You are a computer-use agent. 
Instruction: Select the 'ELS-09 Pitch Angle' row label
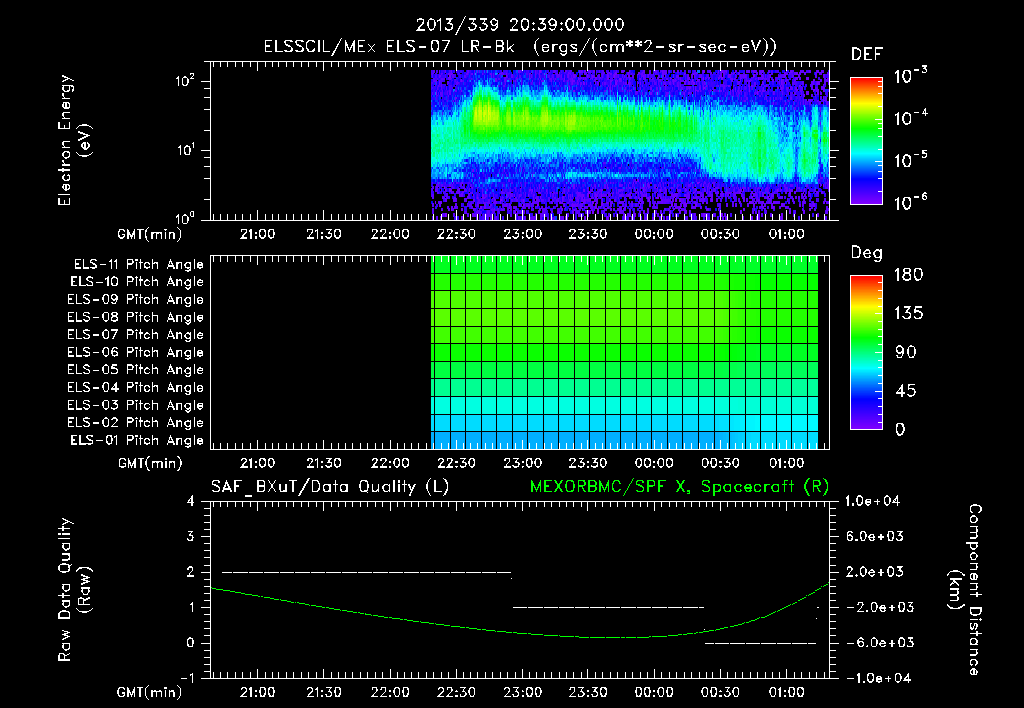click(136, 300)
